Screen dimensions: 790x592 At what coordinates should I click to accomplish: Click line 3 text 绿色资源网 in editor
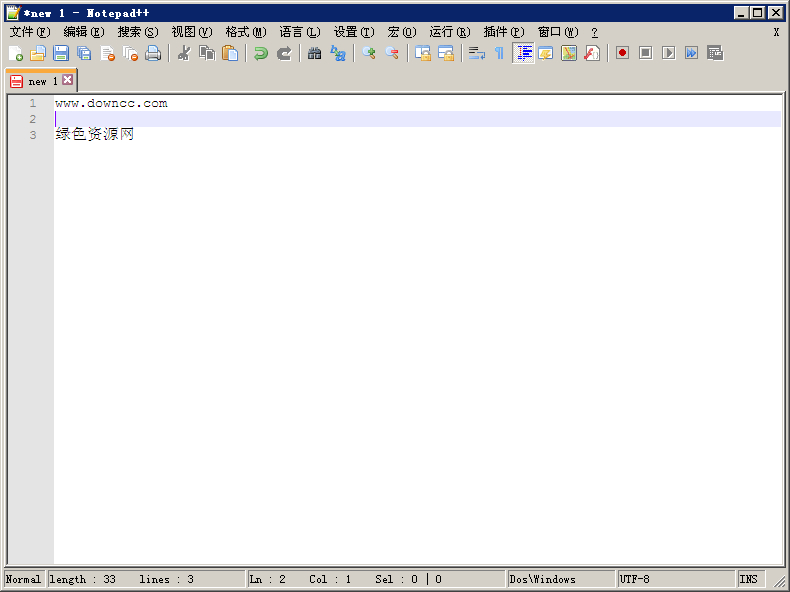click(x=95, y=135)
